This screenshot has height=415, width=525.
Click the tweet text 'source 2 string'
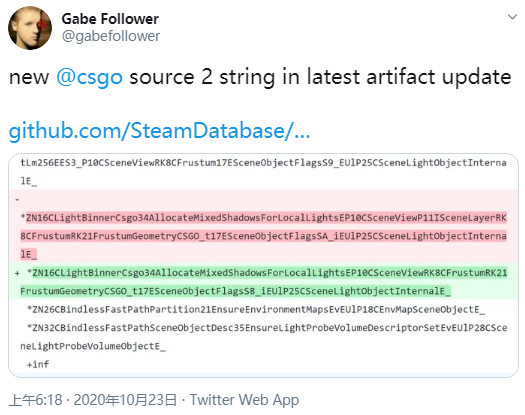pos(202,77)
